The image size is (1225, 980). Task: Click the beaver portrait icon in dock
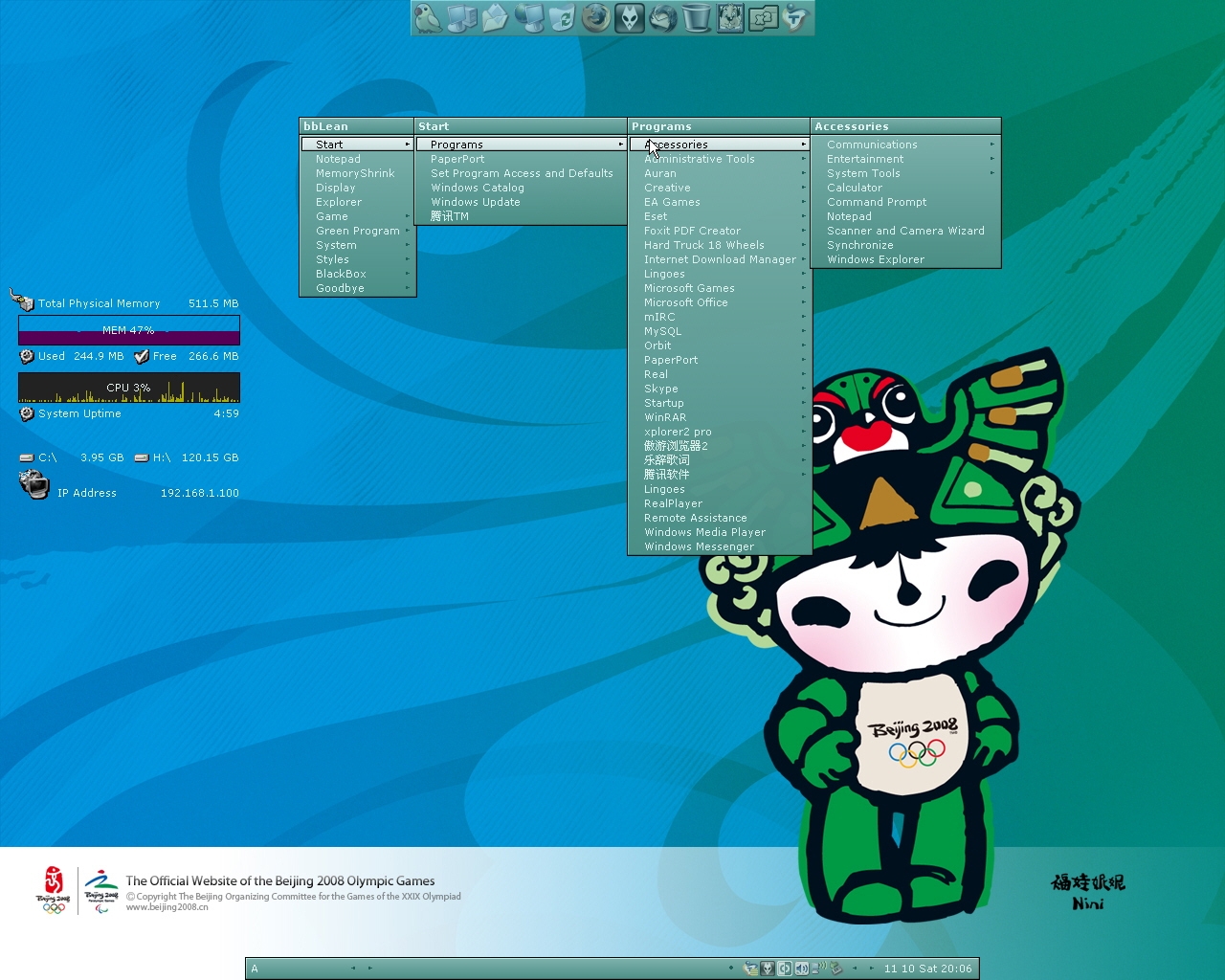coord(729,18)
